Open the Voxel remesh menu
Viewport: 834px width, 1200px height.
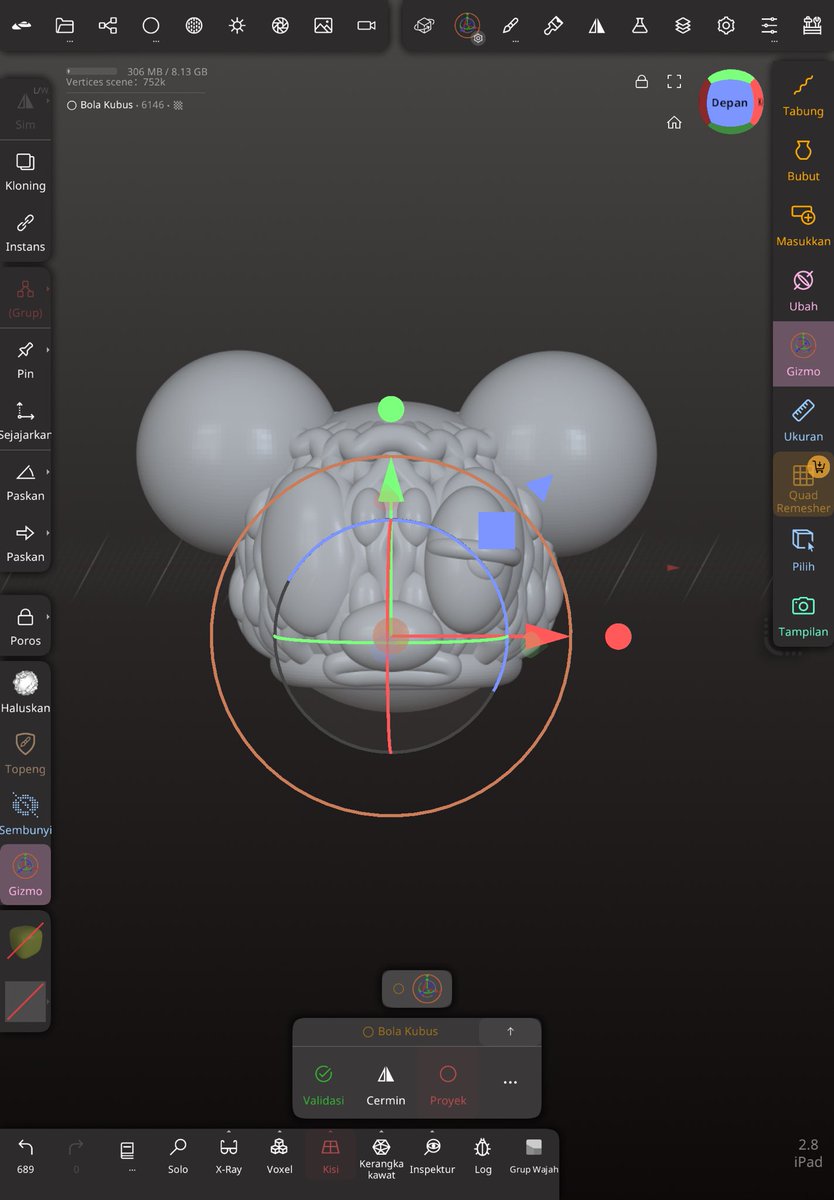pos(280,1156)
